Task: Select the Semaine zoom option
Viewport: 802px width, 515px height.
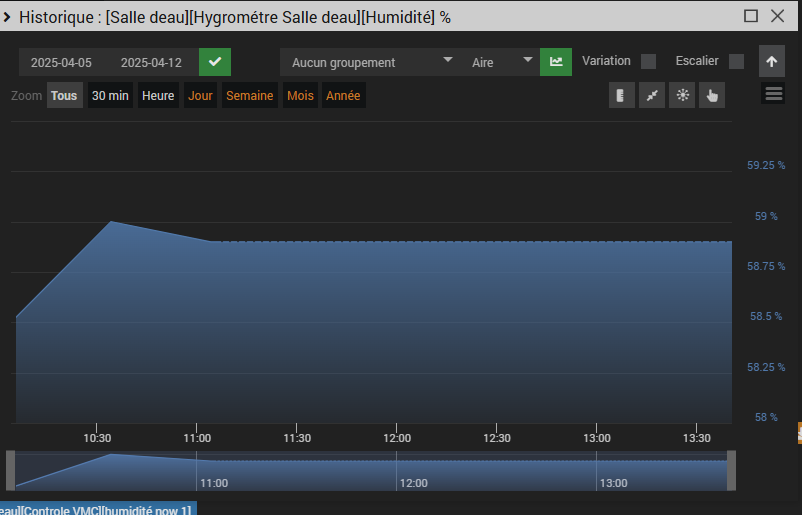Action: click(x=250, y=95)
